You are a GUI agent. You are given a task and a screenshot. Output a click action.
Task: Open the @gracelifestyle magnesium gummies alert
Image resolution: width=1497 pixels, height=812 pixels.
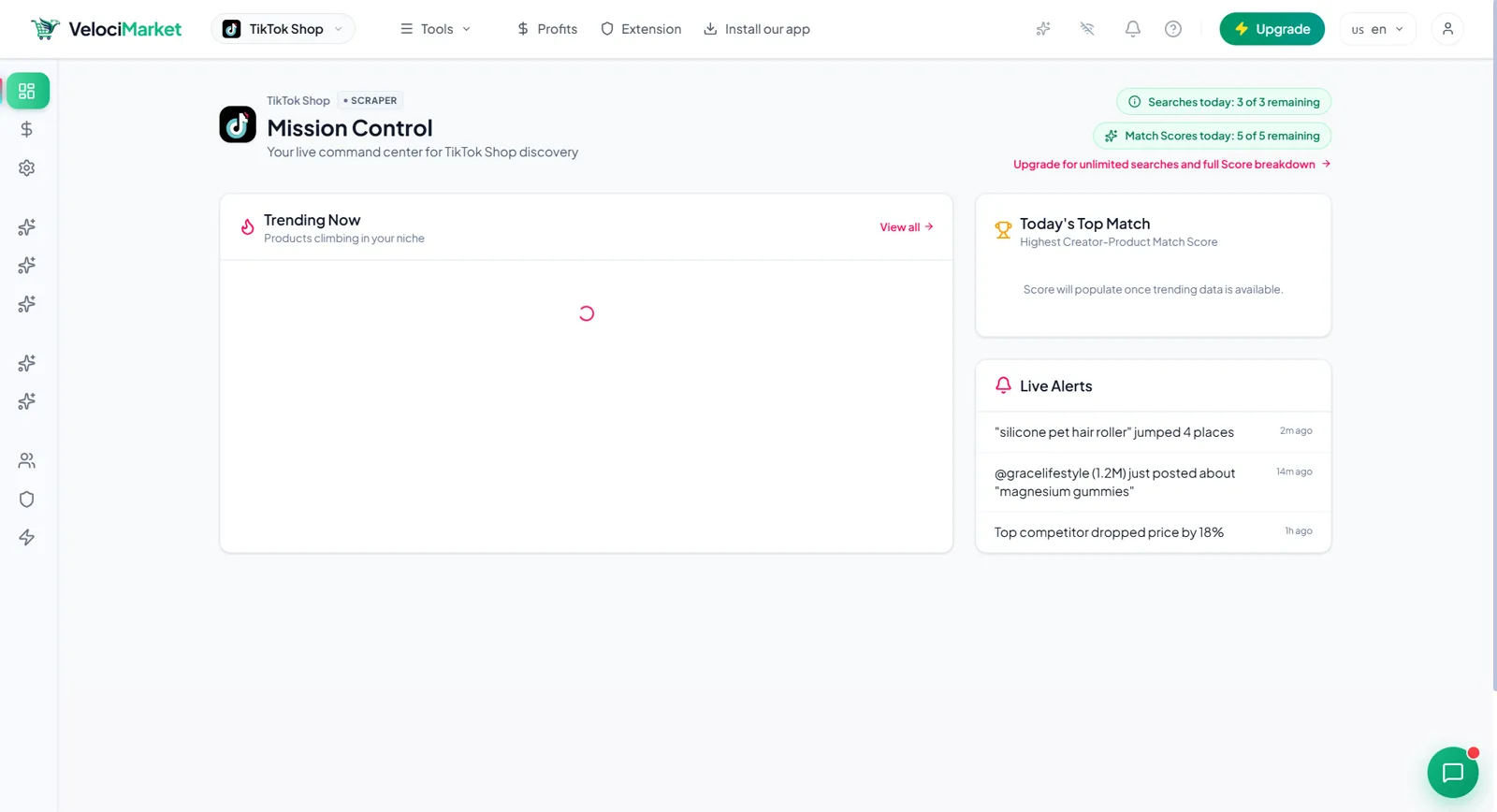[1154, 483]
